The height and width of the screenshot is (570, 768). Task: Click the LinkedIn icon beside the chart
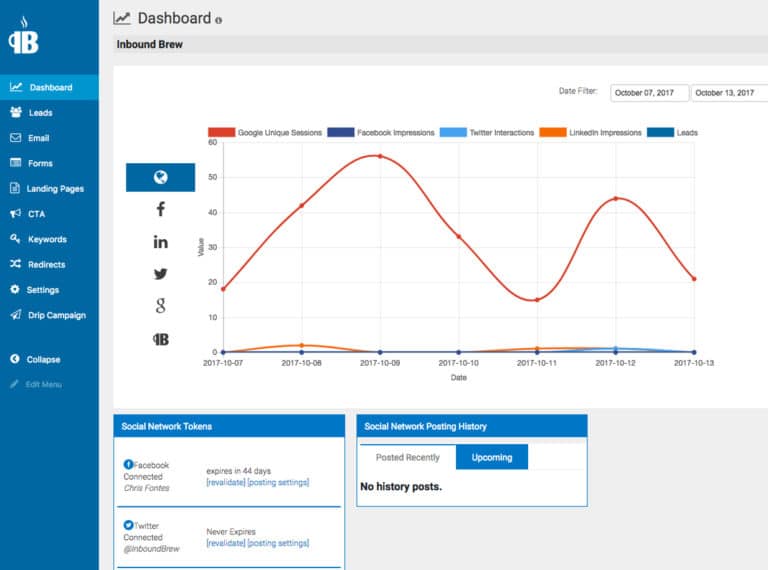(160, 242)
